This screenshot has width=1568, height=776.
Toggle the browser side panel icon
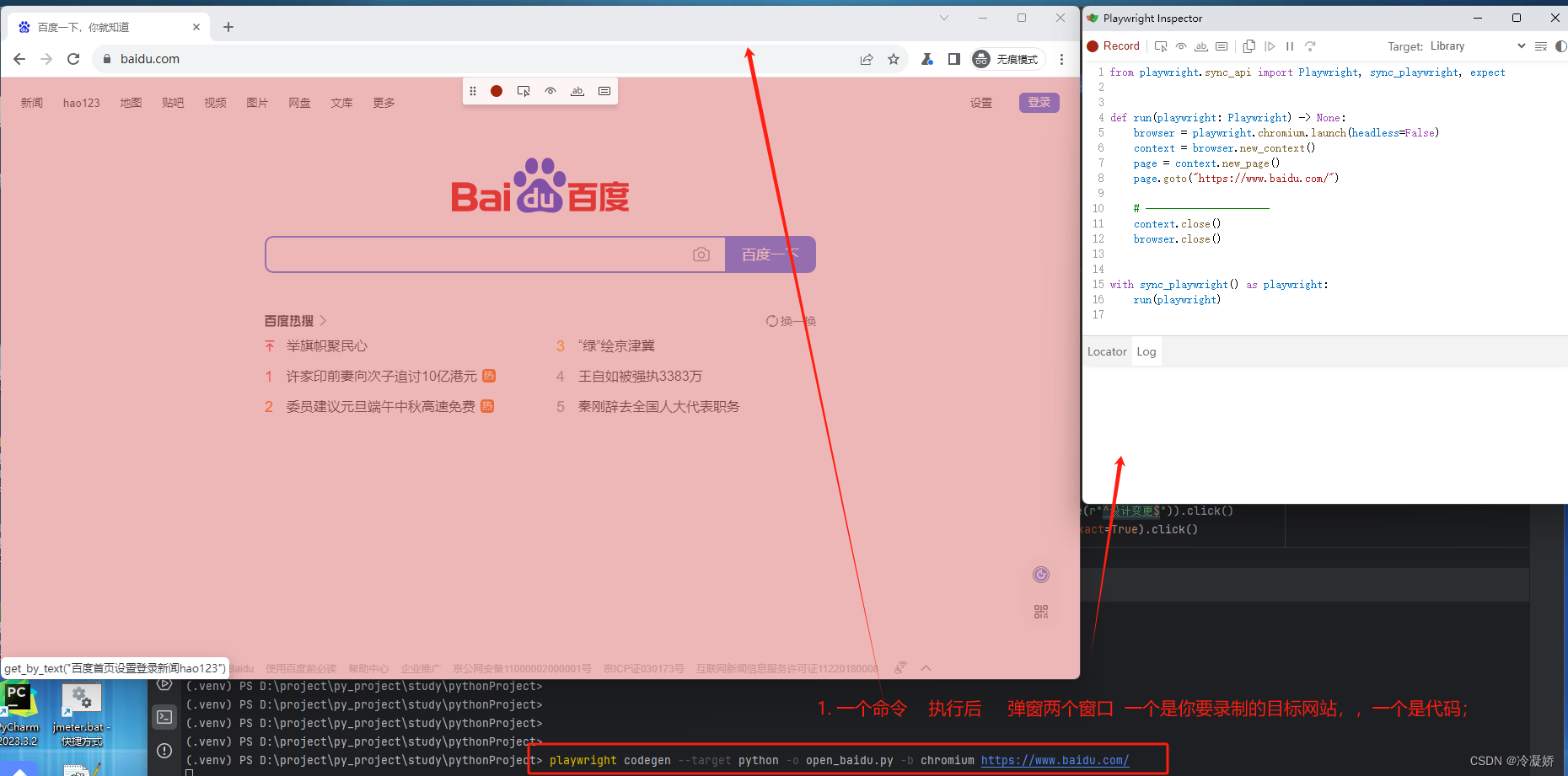(954, 59)
